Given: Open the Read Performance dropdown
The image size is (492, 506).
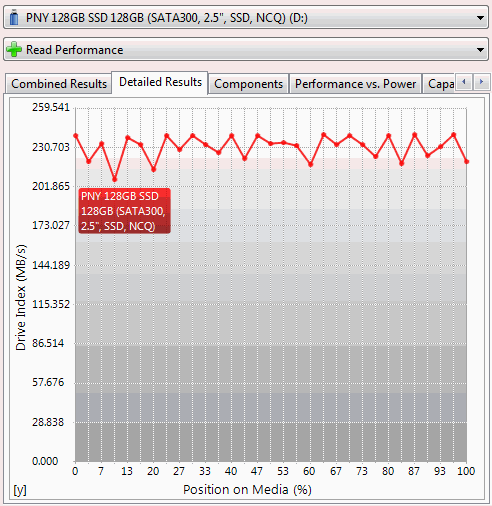Looking at the screenshot, I should point(246,50).
